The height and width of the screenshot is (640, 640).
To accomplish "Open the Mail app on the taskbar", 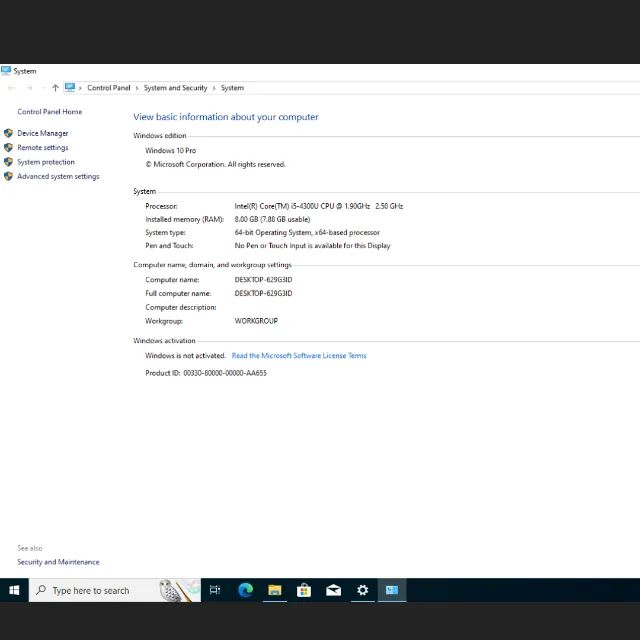I will click(x=333, y=590).
